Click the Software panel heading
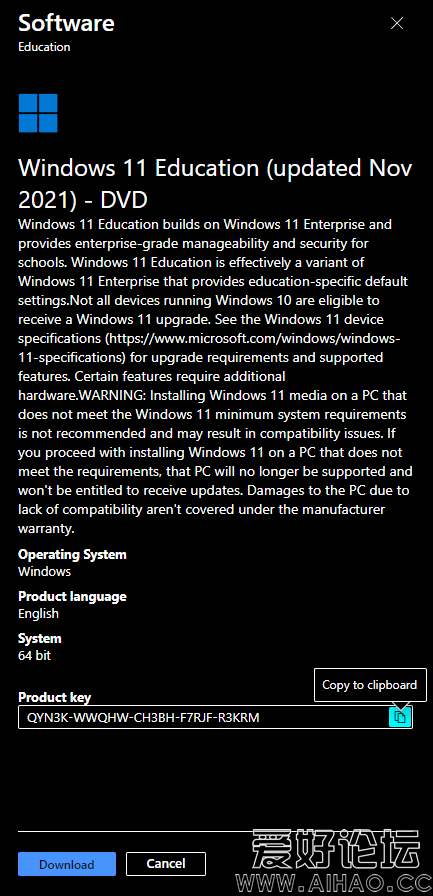 (66, 23)
